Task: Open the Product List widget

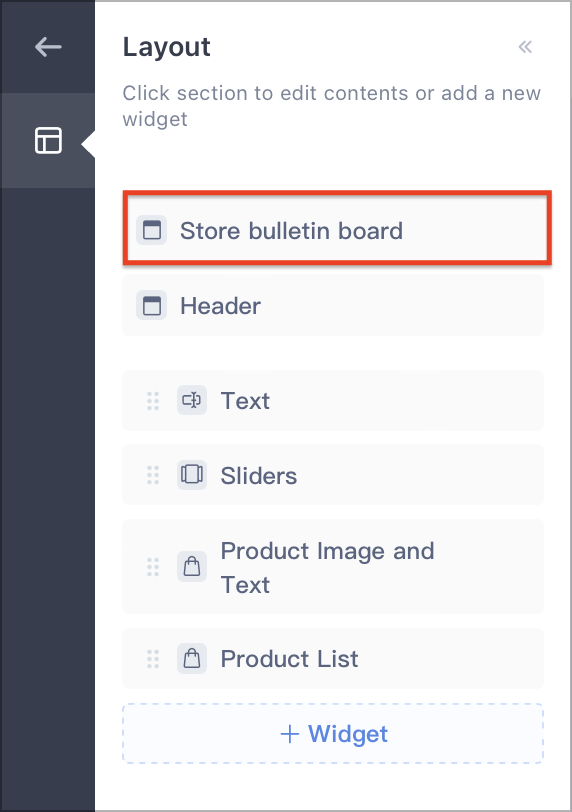Action: coord(333,659)
